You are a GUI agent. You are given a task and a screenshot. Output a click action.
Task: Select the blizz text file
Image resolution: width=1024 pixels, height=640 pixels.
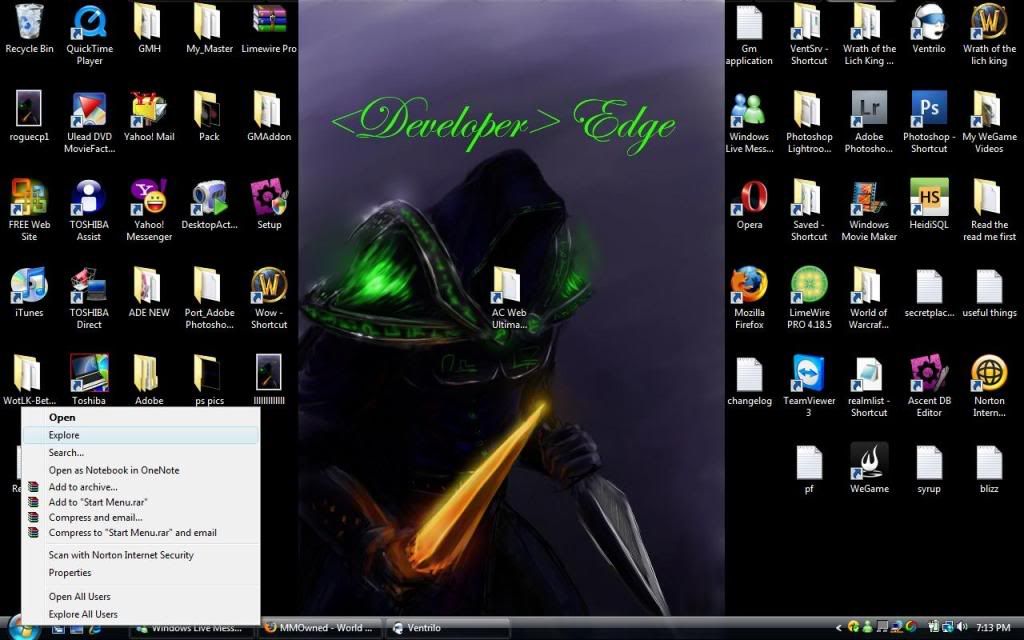click(x=989, y=462)
